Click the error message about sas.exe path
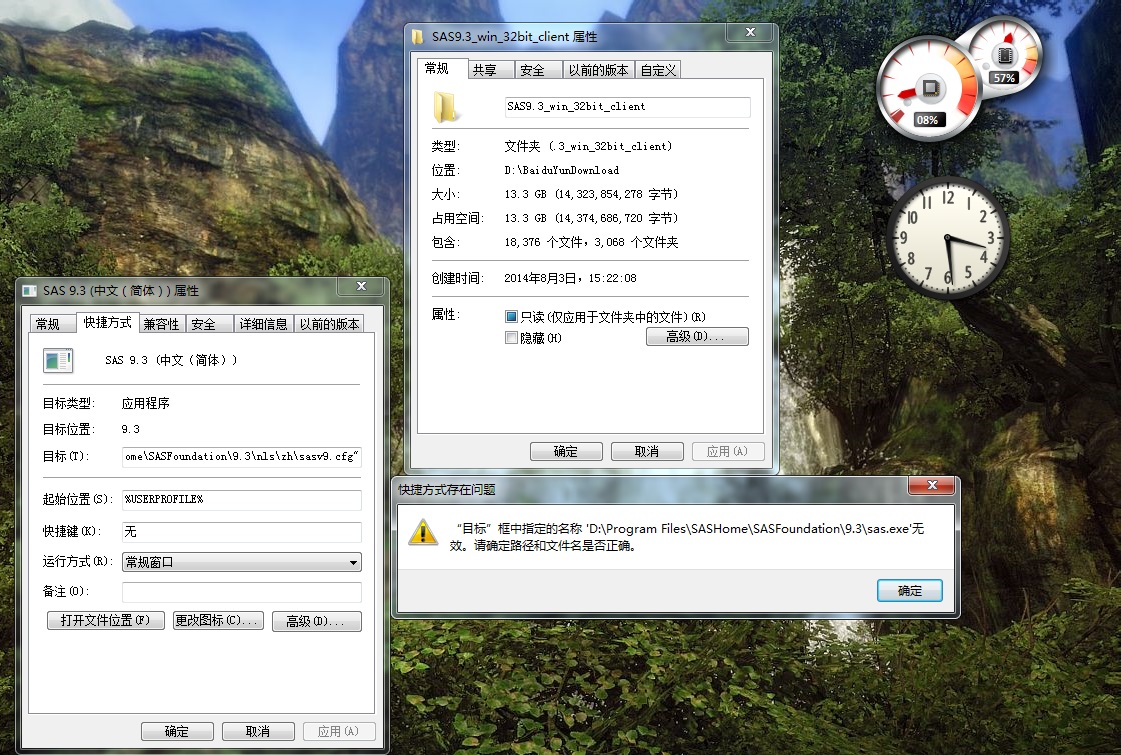This screenshot has width=1121, height=755. point(686,537)
